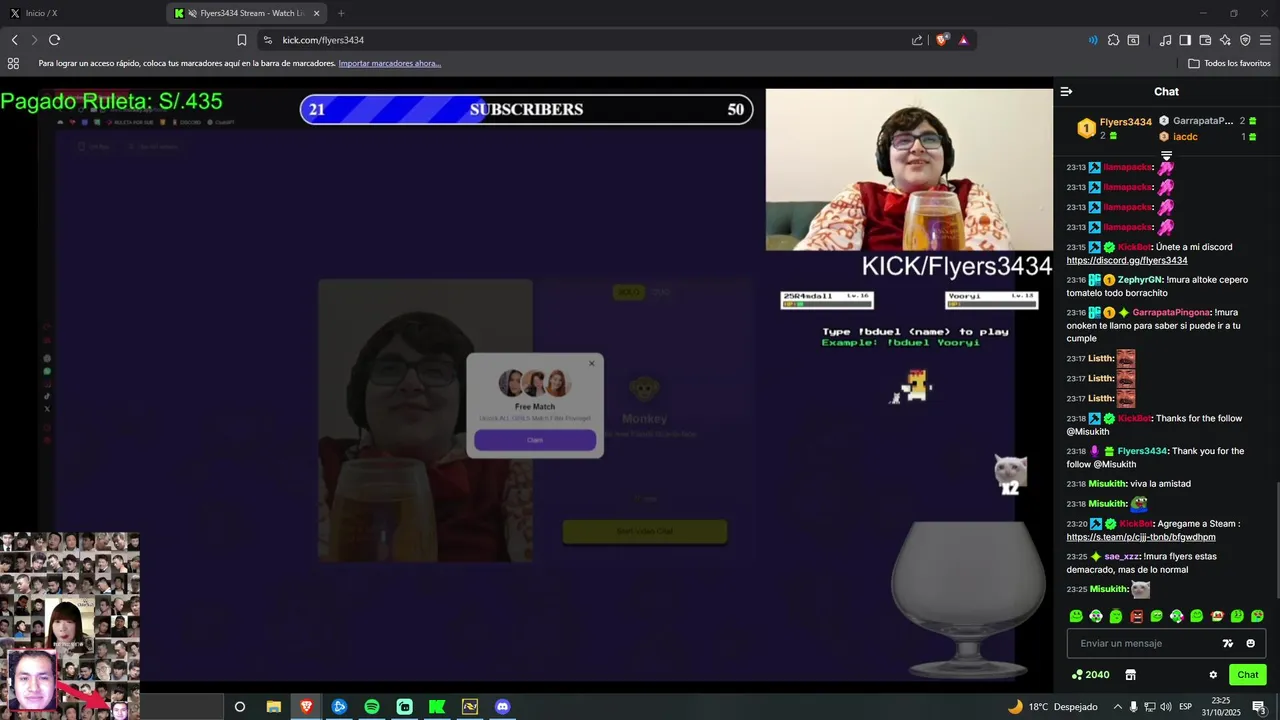The height and width of the screenshot is (720, 1280).
Task: Click the subscribers goal progress bar
Action: tap(526, 110)
